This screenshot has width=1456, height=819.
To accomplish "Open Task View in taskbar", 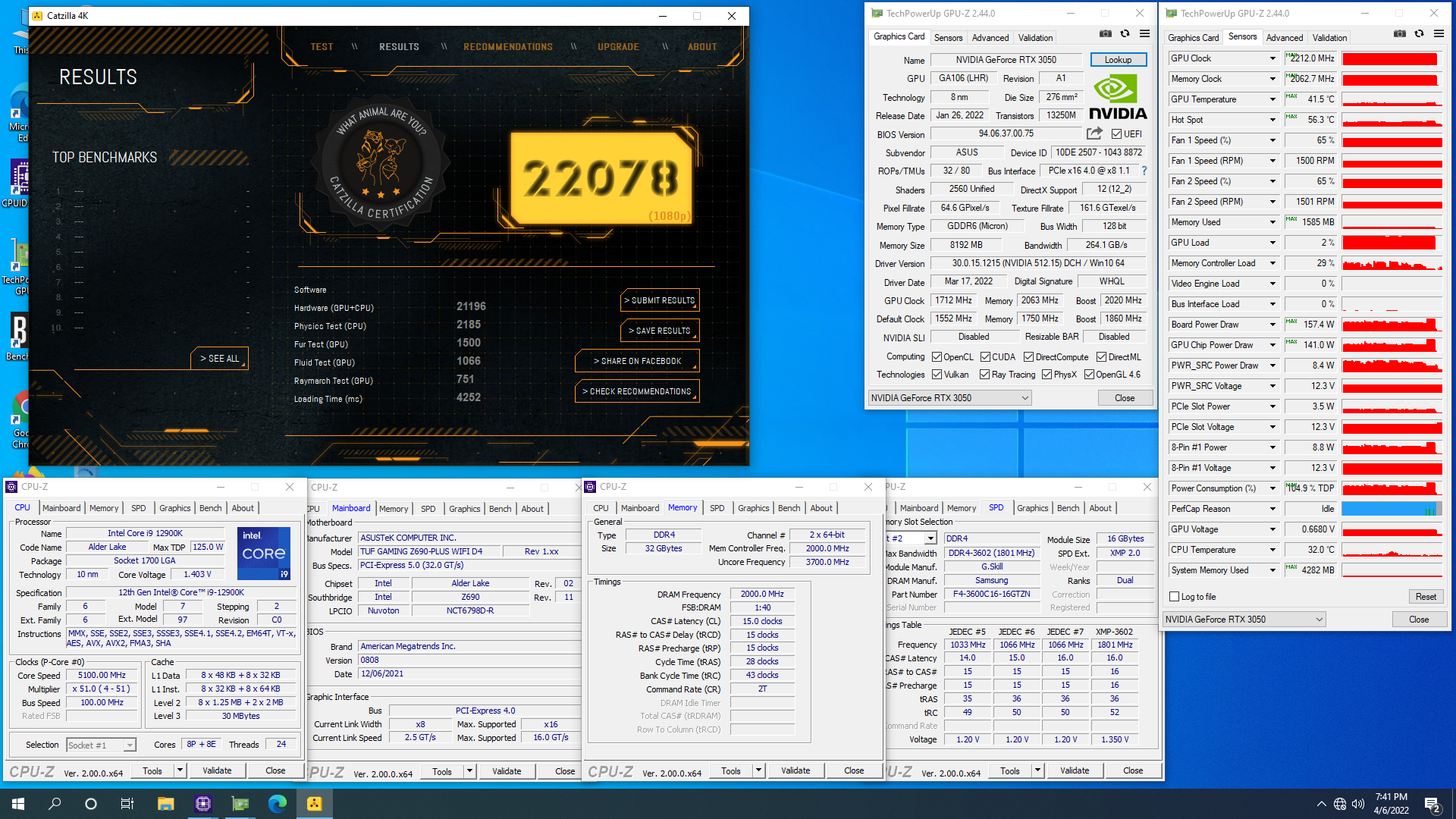I will 127,803.
